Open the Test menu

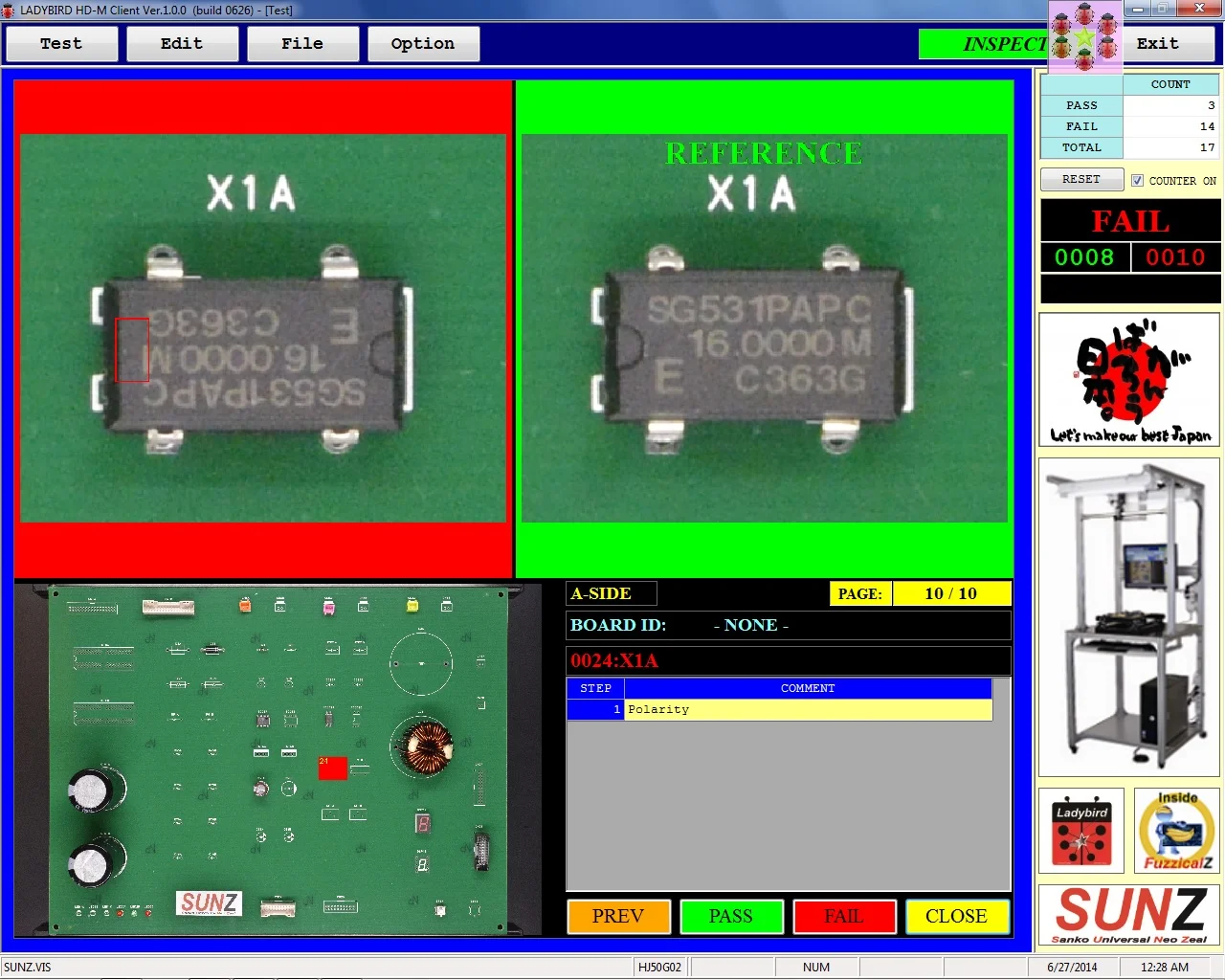pos(61,44)
